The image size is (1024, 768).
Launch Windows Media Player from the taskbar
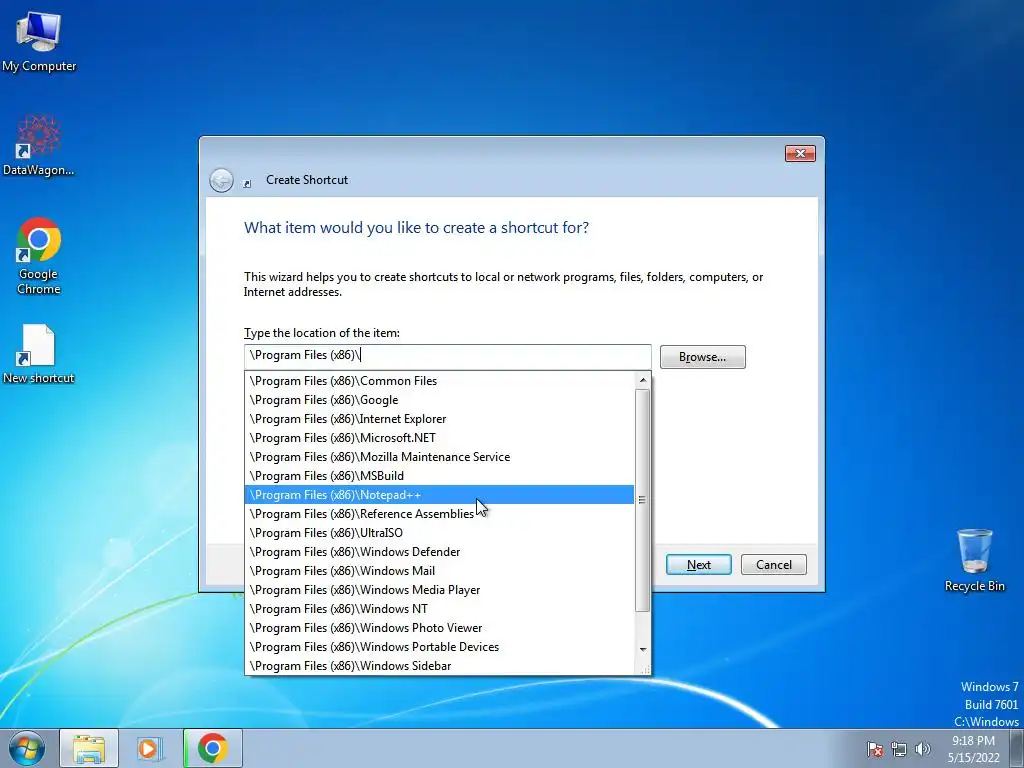pyautogui.click(x=150, y=748)
